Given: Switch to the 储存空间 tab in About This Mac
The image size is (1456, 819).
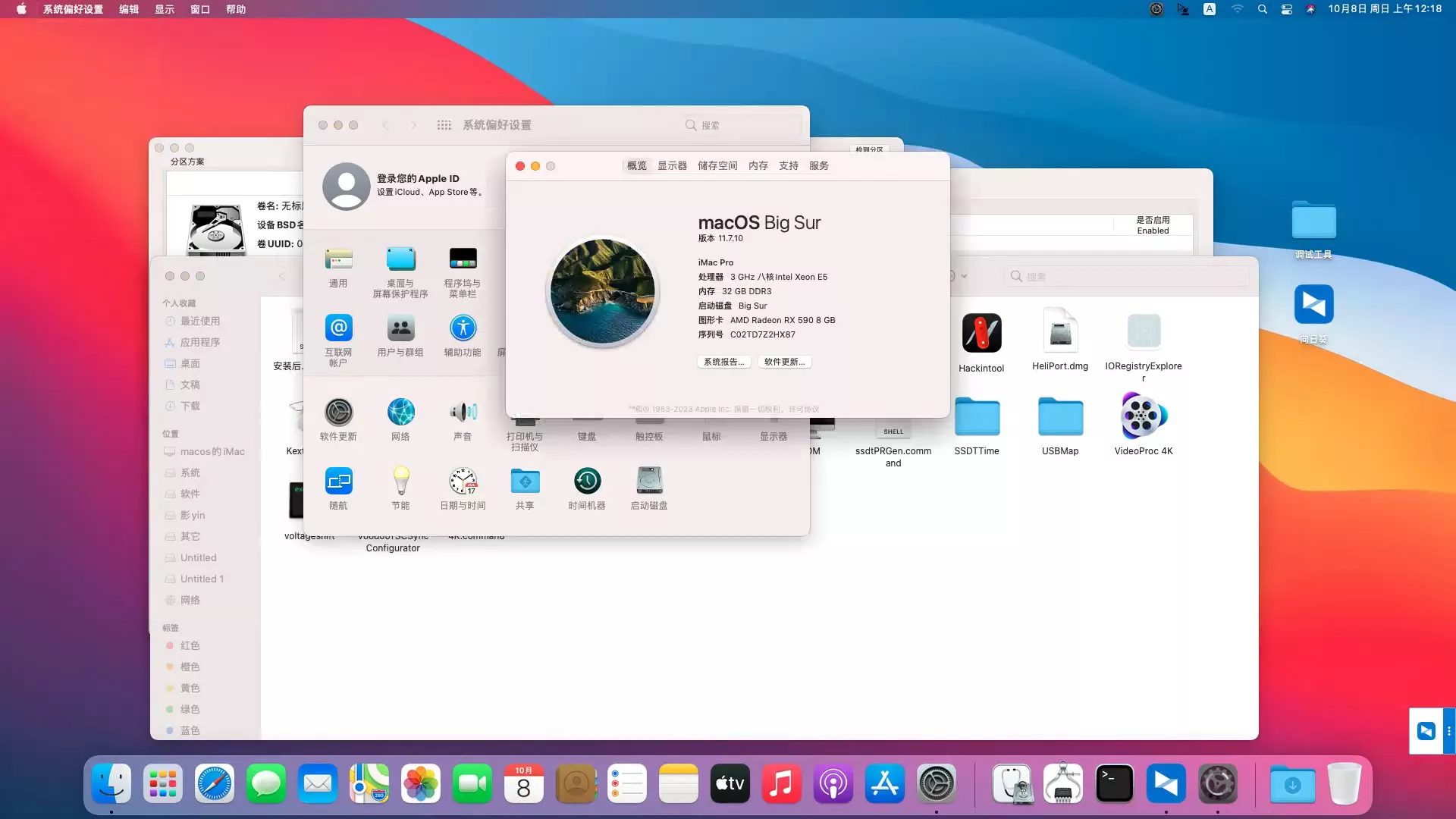Looking at the screenshot, I should (x=717, y=165).
